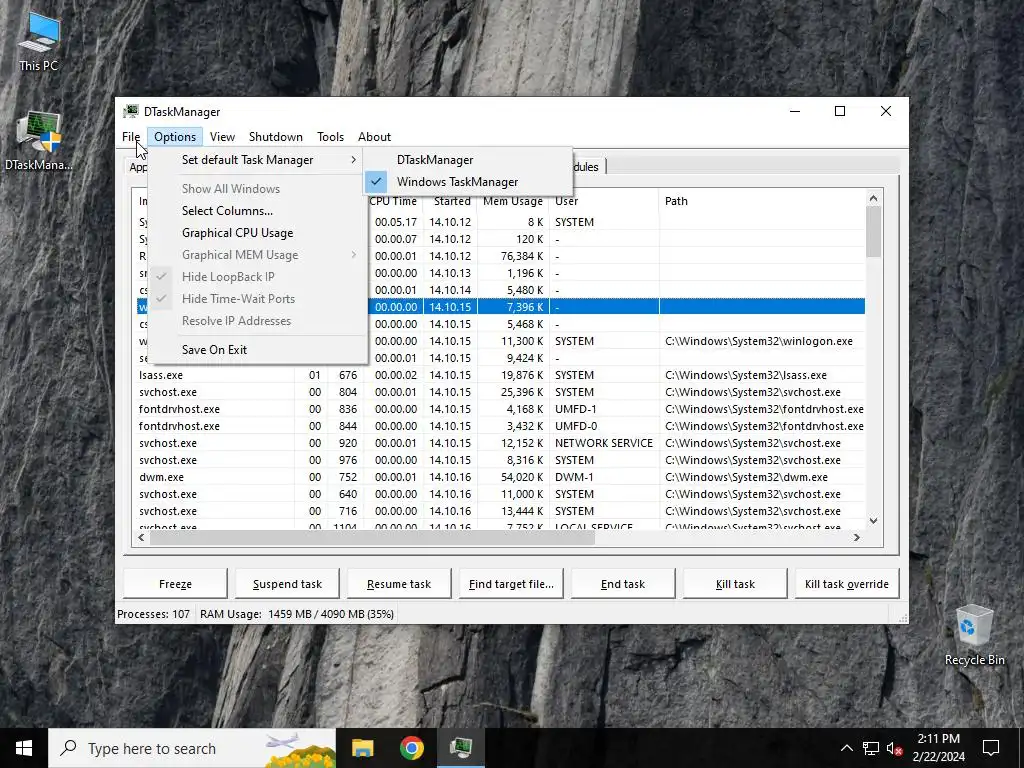Click the horizontal scrollbar left arrow
Screen dimensions: 1024x768
point(141,537)
